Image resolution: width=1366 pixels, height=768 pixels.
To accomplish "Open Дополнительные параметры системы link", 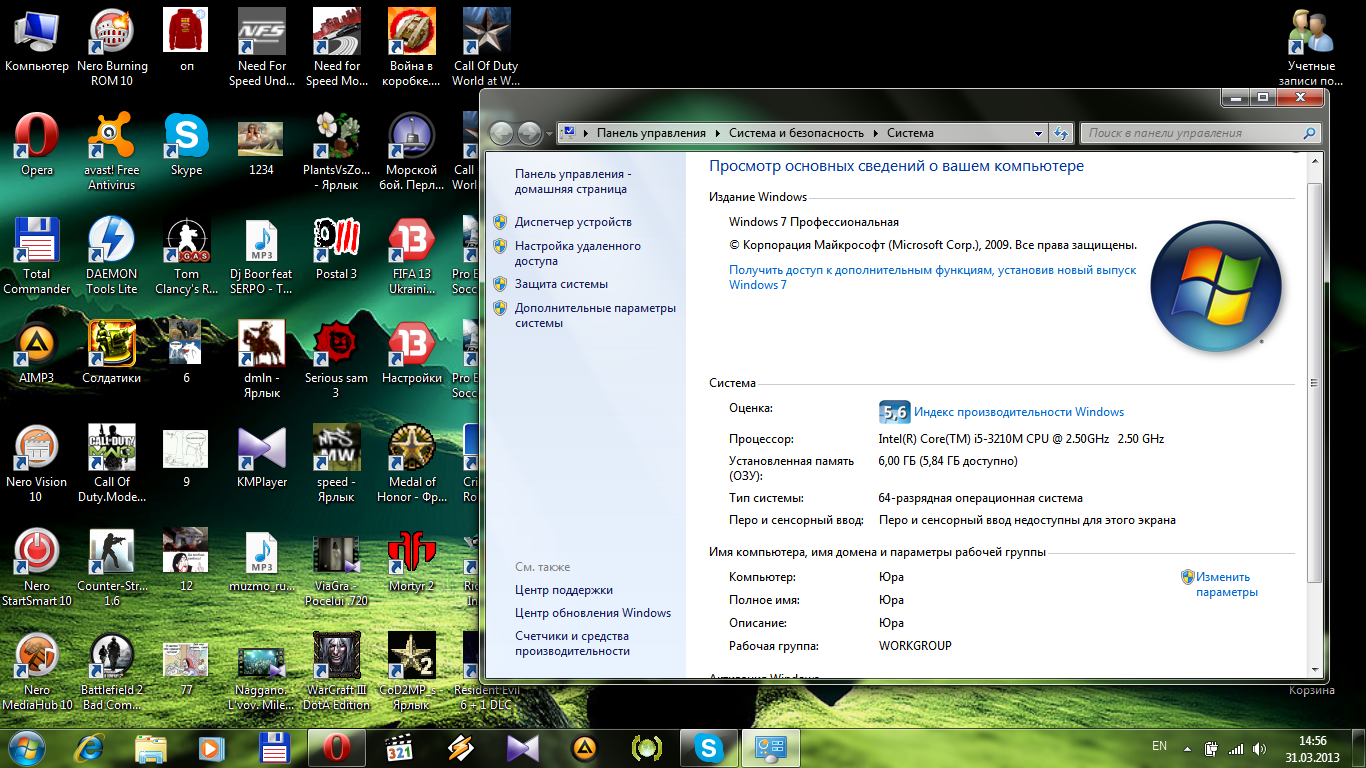I will tap(595, 315).
